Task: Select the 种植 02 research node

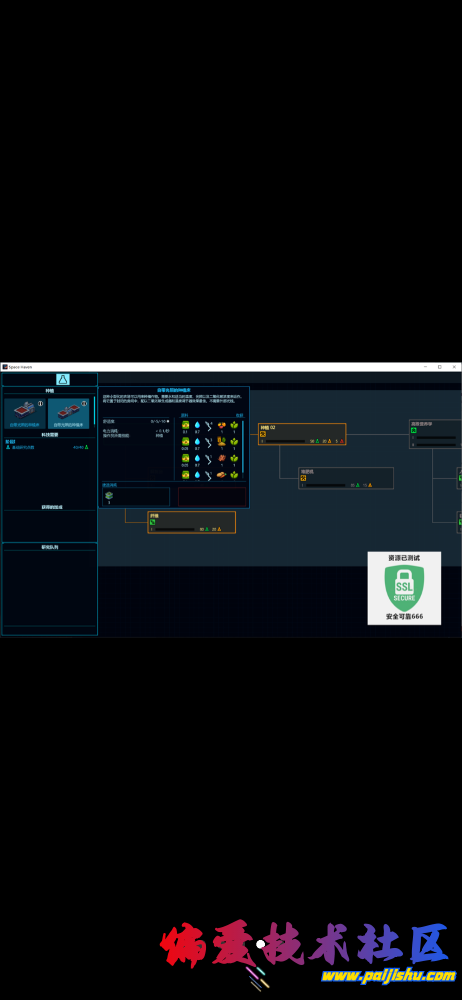Action: (x=302, y=434)
